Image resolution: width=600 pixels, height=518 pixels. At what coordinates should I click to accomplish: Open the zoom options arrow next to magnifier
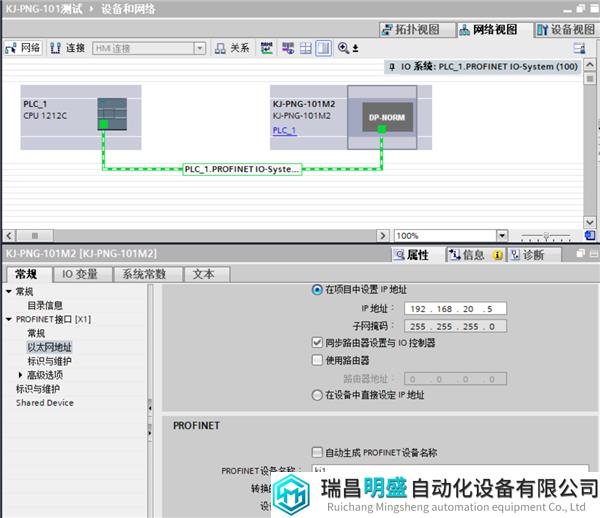(x=355, y=48)
